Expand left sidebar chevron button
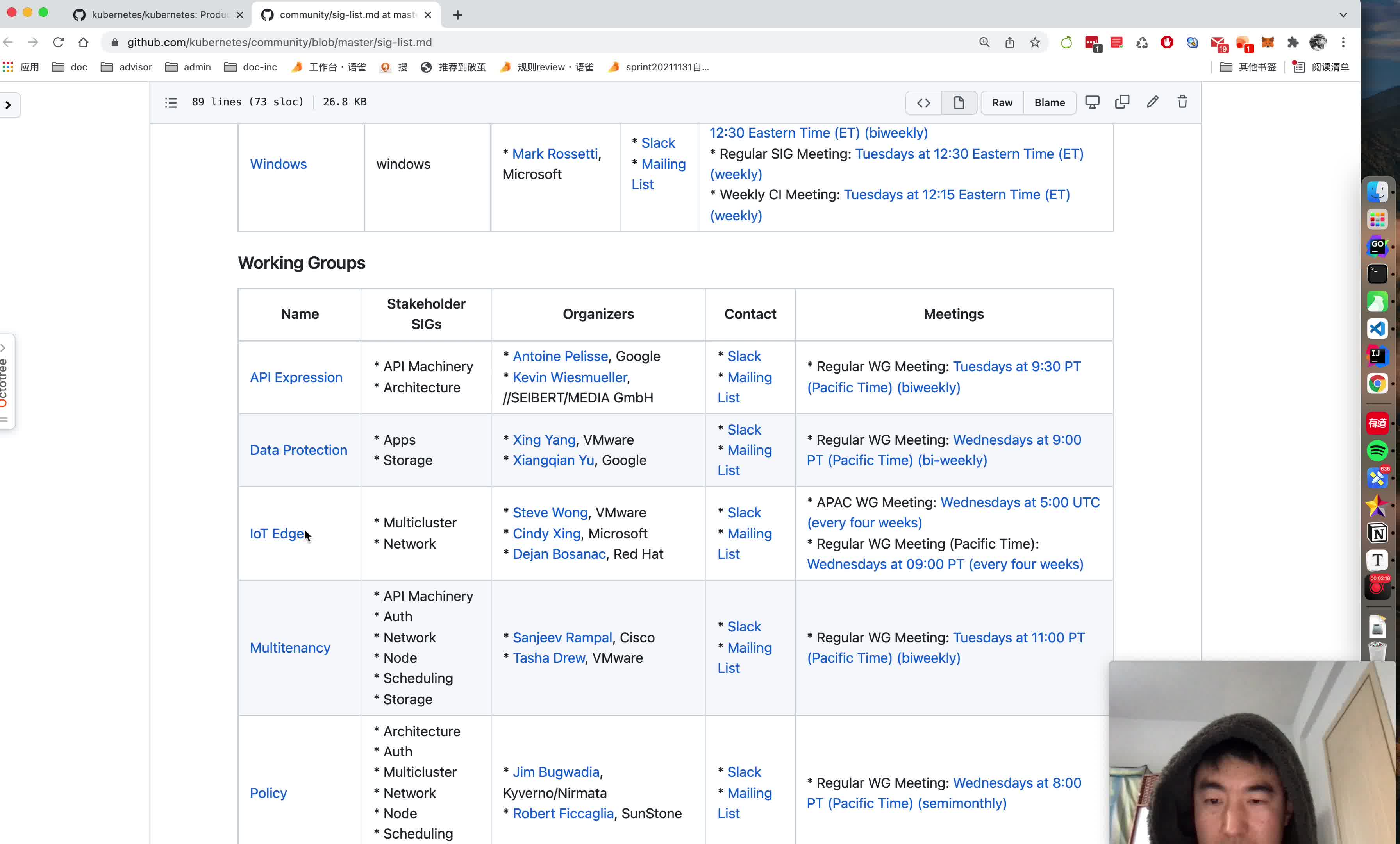 click(9, 105)
